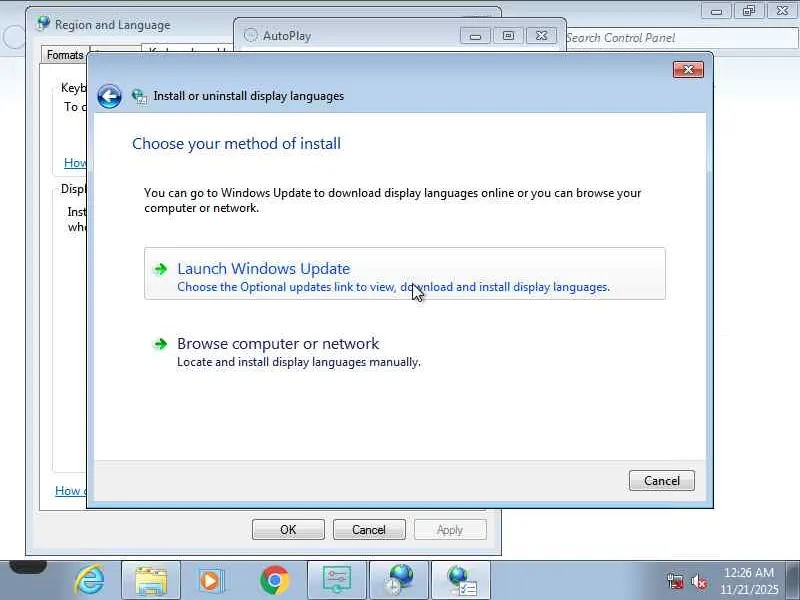Click the Show desktop strip at the taskbar end
The image size is (800, 600).
tap(793, 580)
